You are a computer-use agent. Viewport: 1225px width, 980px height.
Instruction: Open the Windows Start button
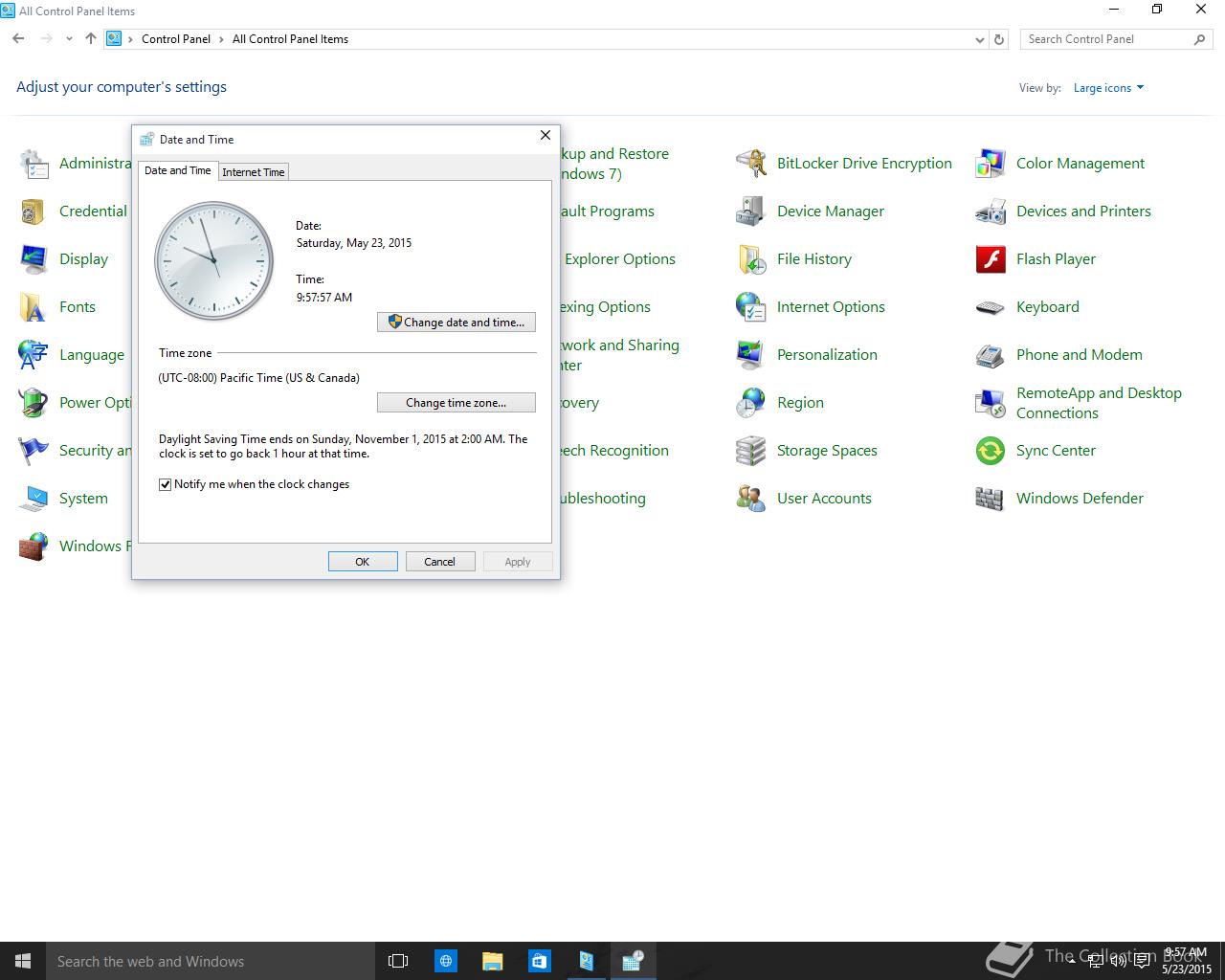23,961
